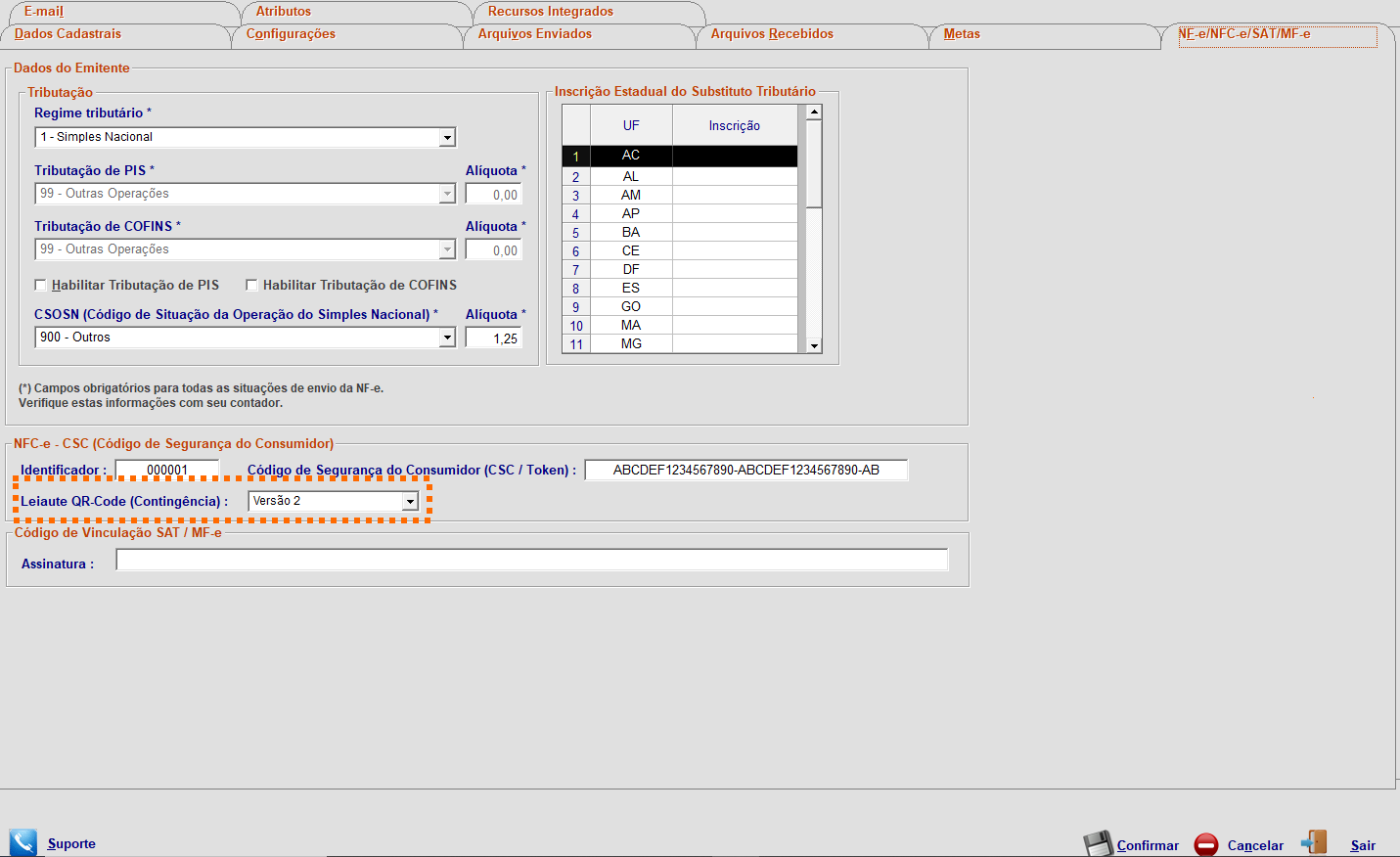Image resolution: width=1400 pixels, height=857 pixels.
Task: Click the Suporte link
Action: pos(71,844)
